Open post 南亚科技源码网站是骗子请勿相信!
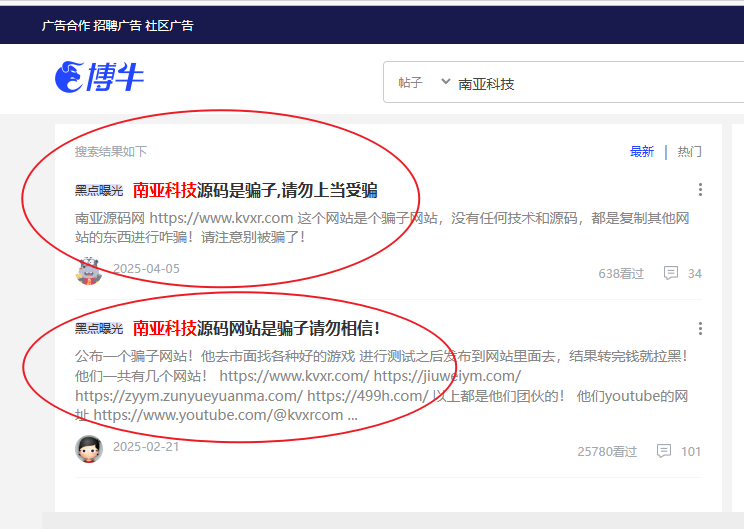The height and width of the screenshot is (529, 744). [x=256, y=328]
